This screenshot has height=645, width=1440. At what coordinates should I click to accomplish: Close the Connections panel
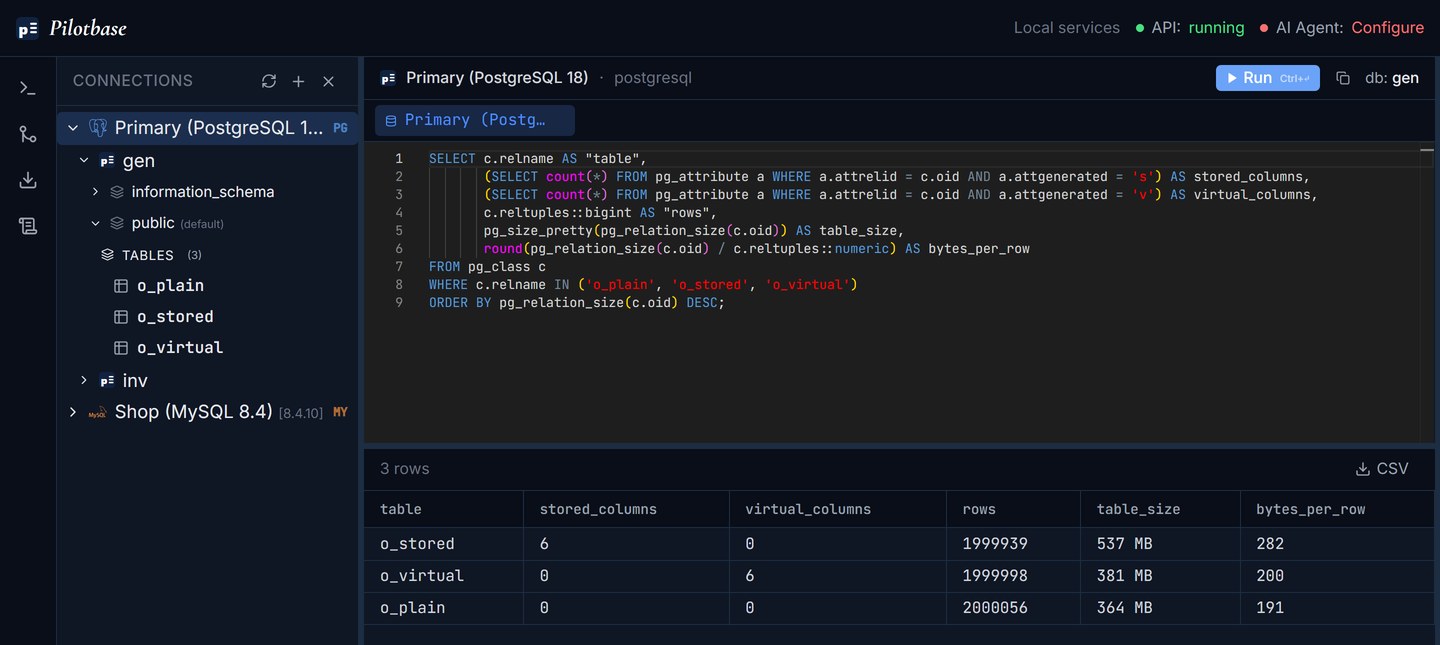click(328, 81)
